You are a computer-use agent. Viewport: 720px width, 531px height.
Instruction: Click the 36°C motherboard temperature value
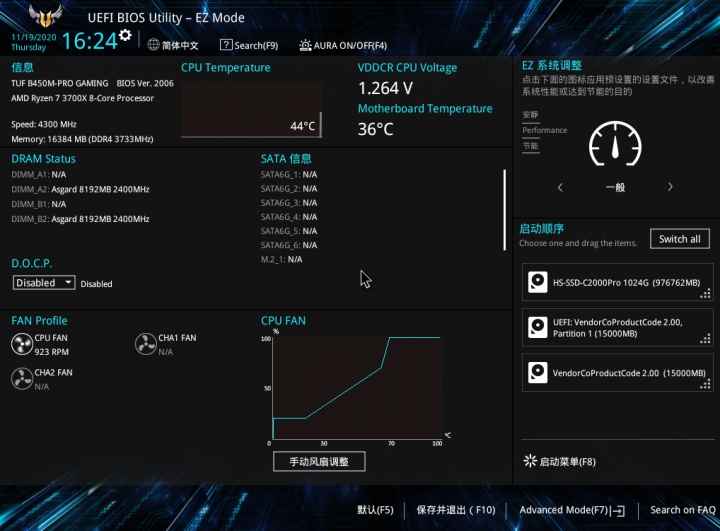(376, 129)
